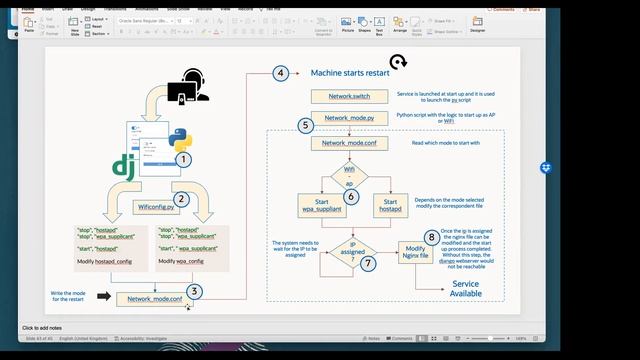Open the font name combo box
This screenshot has width=640, height=360.
coord(146,21)
